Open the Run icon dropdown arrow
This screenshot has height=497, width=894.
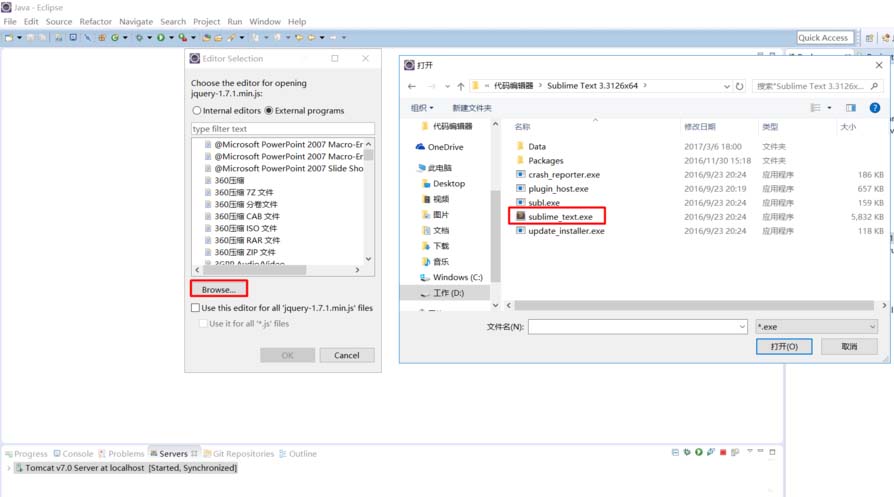coord(171,38)
